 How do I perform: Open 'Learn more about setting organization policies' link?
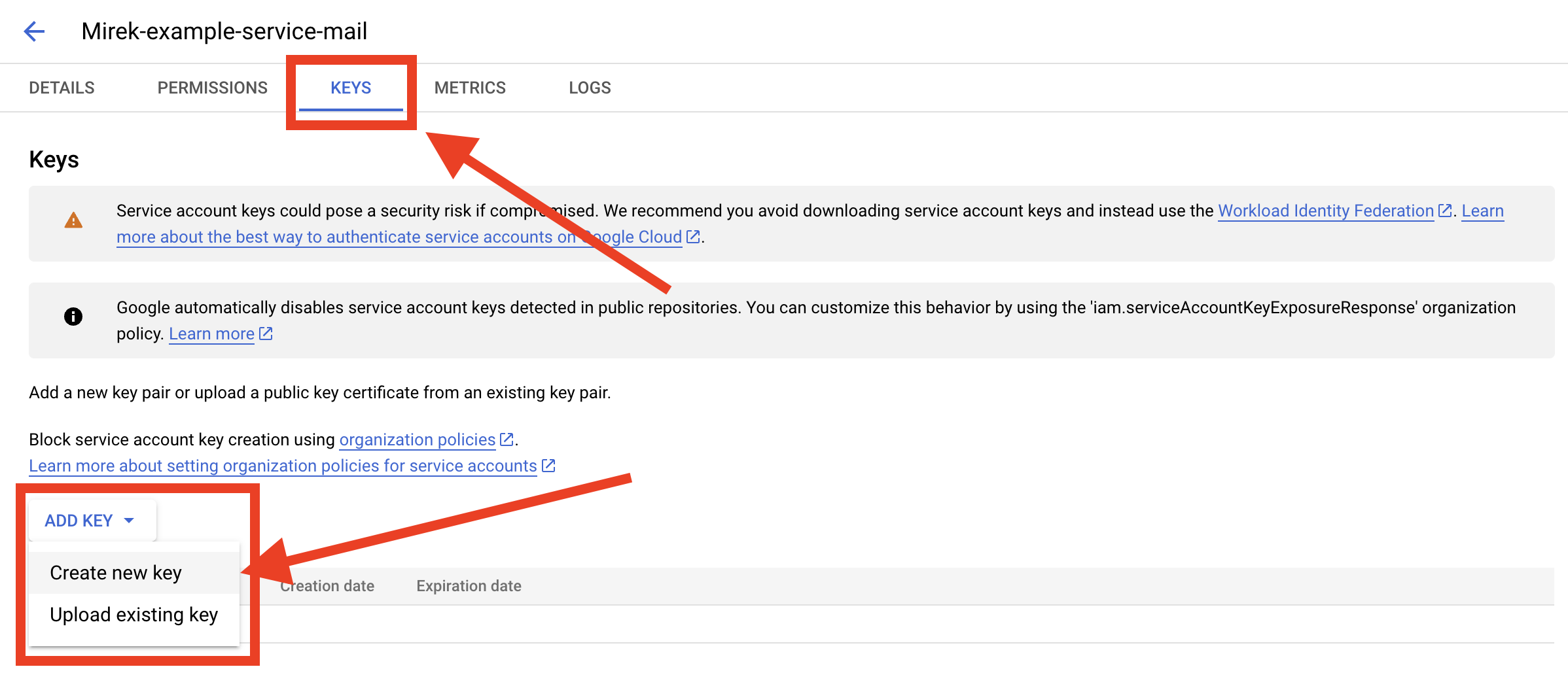point(283,466)
